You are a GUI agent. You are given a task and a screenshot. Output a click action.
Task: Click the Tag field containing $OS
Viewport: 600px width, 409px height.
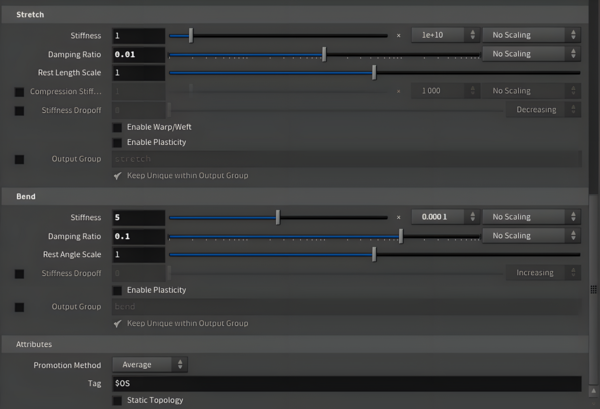click(347, 383)
